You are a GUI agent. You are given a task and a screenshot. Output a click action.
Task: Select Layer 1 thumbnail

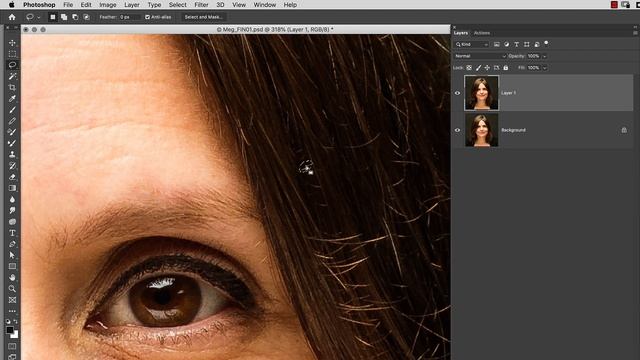[482, 93]
